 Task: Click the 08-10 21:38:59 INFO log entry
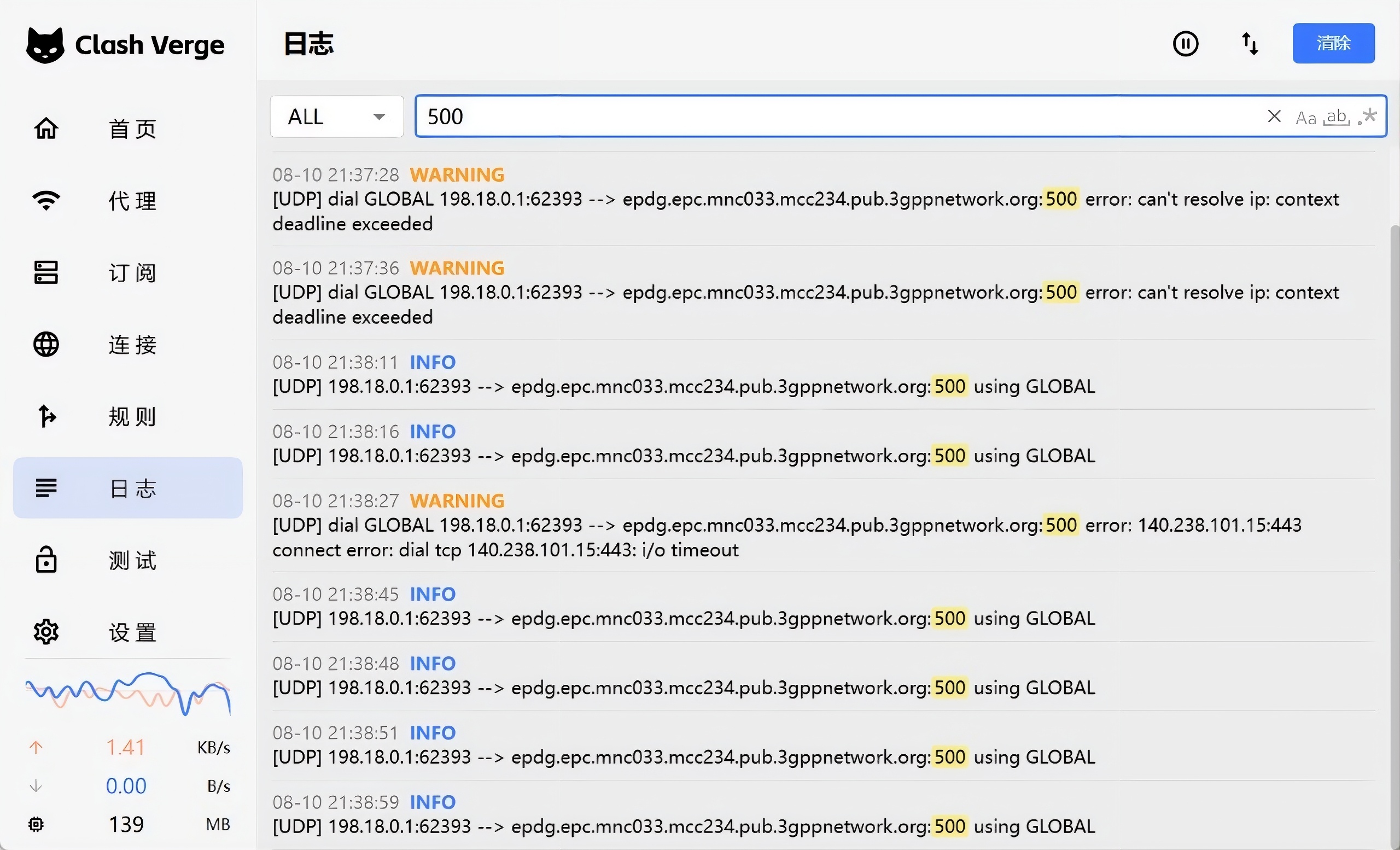823,814
